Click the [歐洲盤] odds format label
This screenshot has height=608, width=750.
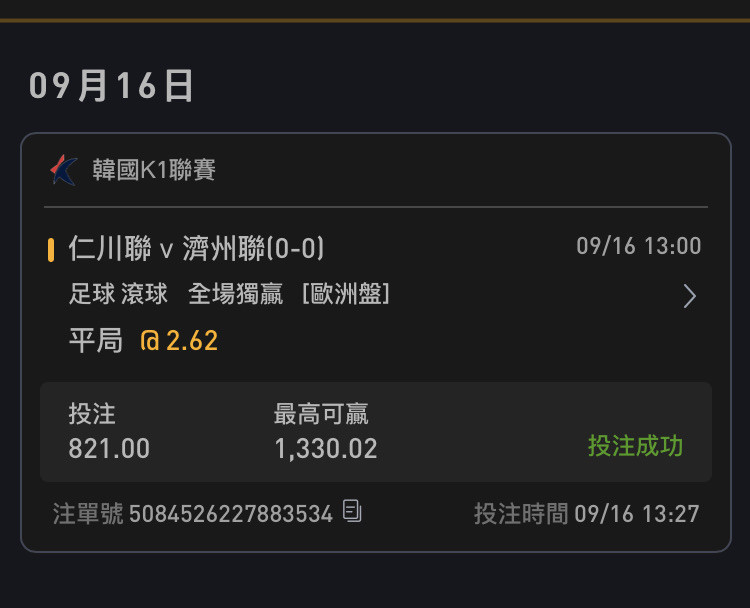click(346, 294)
